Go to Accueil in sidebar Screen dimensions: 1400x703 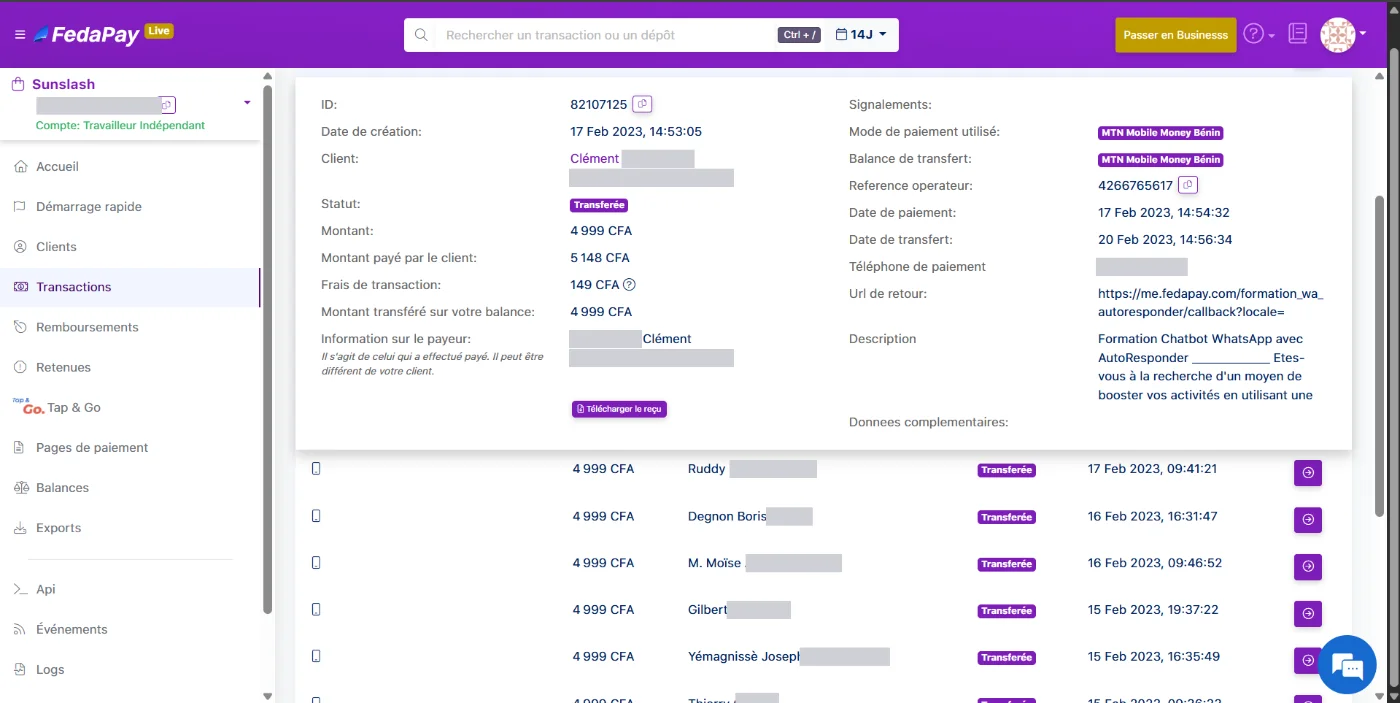point(57,167)
